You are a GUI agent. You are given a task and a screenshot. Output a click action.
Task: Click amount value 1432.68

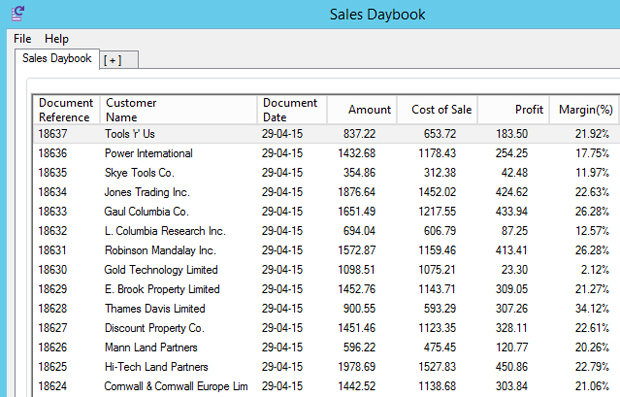[357, 153]
